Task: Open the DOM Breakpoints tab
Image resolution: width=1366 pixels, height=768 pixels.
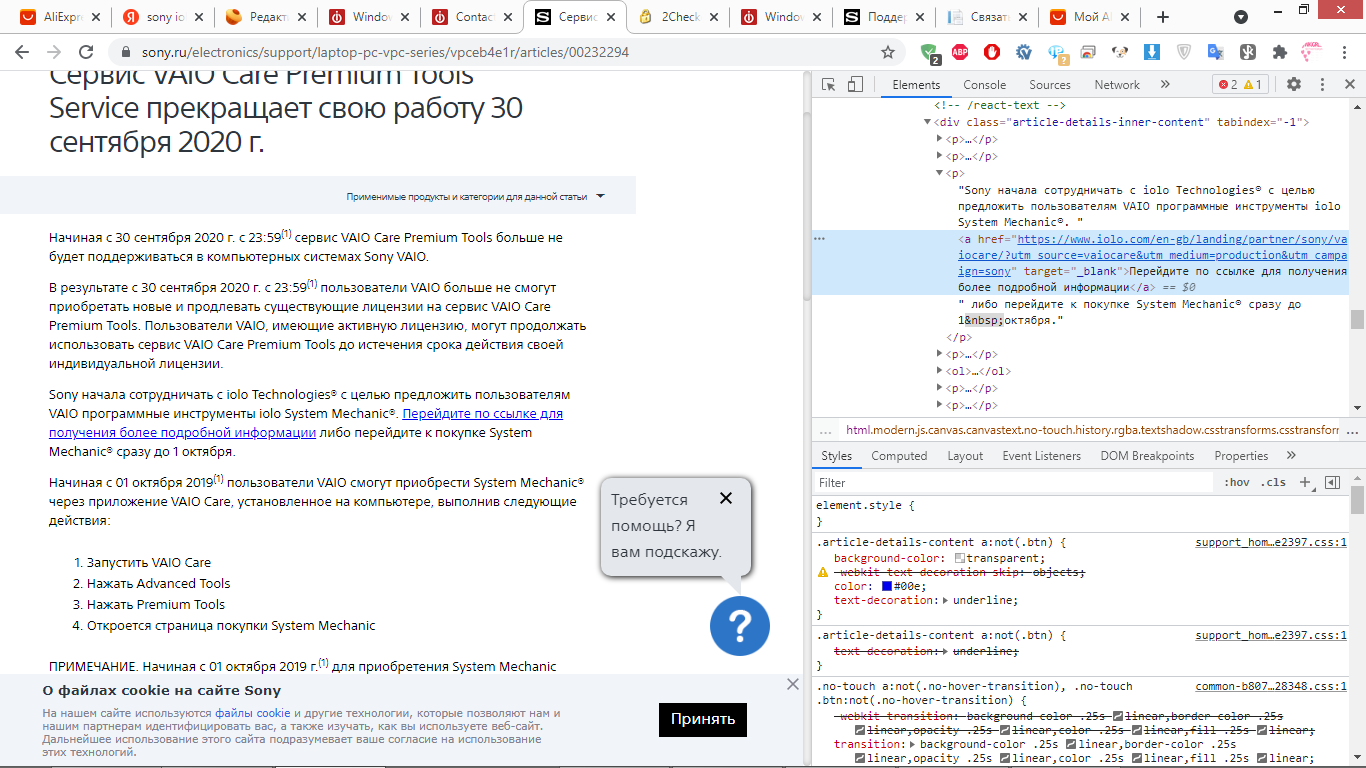Action: (1147, 456)
